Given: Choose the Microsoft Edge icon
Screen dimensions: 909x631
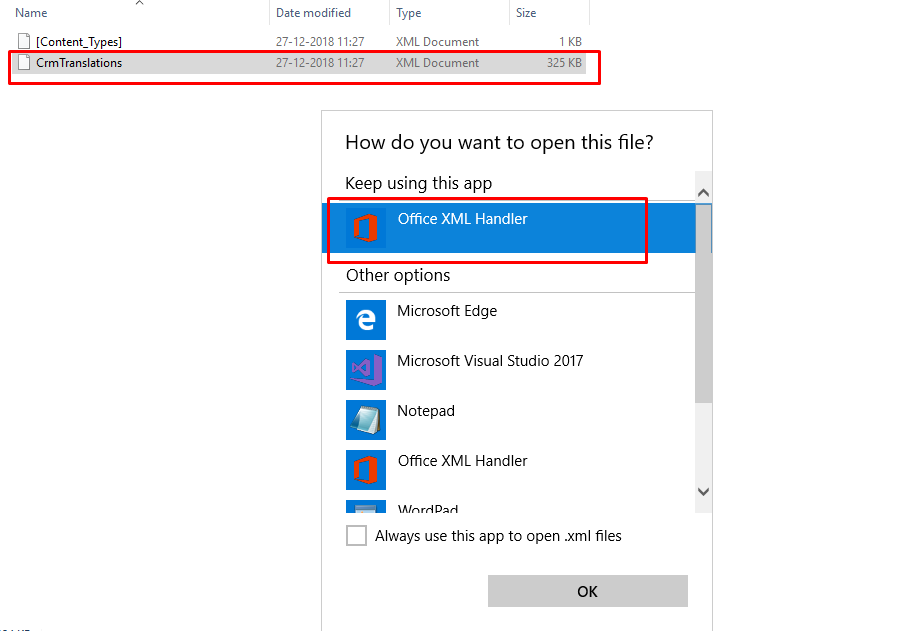Looking at the screenshot, I should click(366, 320).
